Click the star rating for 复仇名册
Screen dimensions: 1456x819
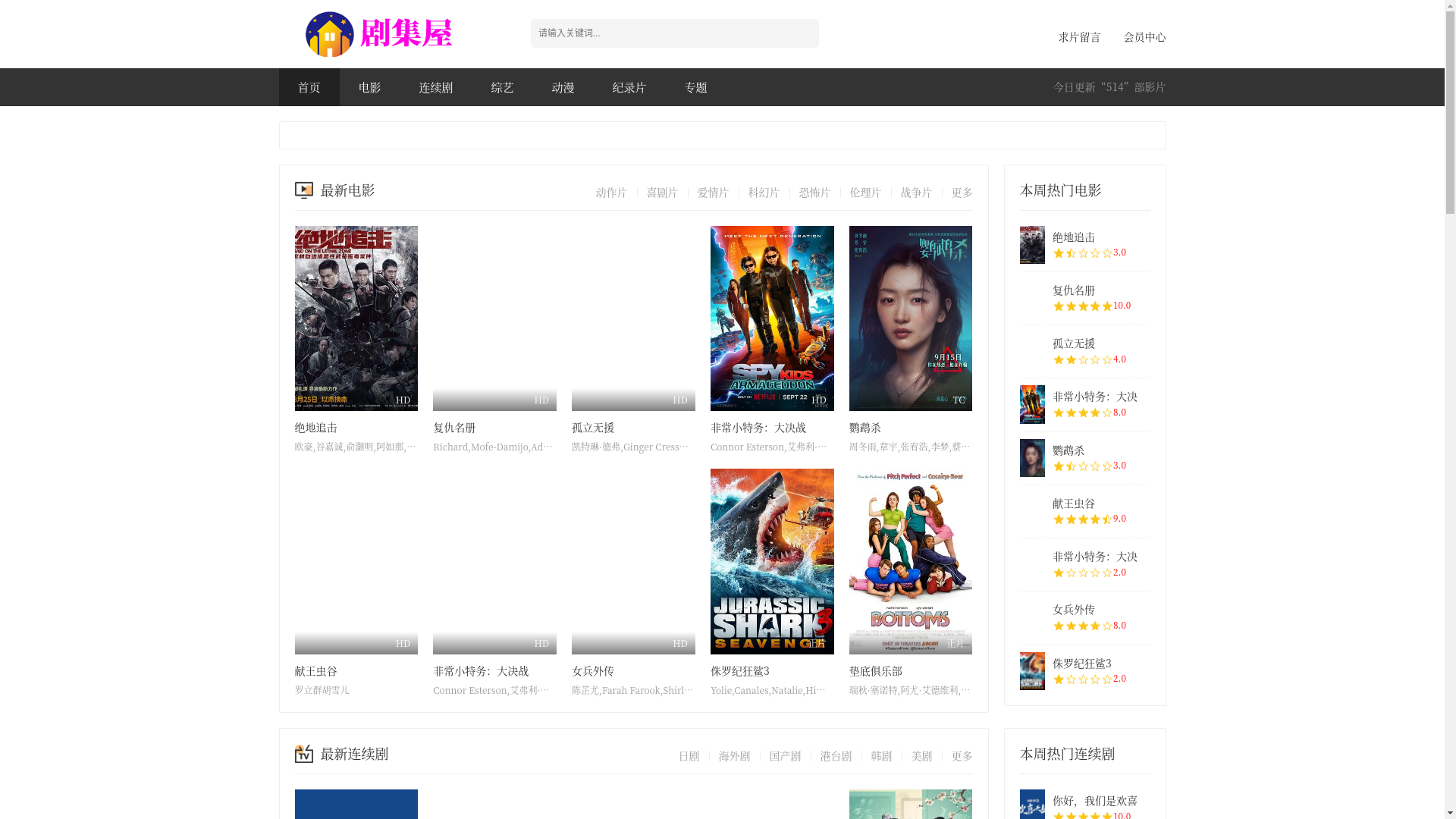1082,306
